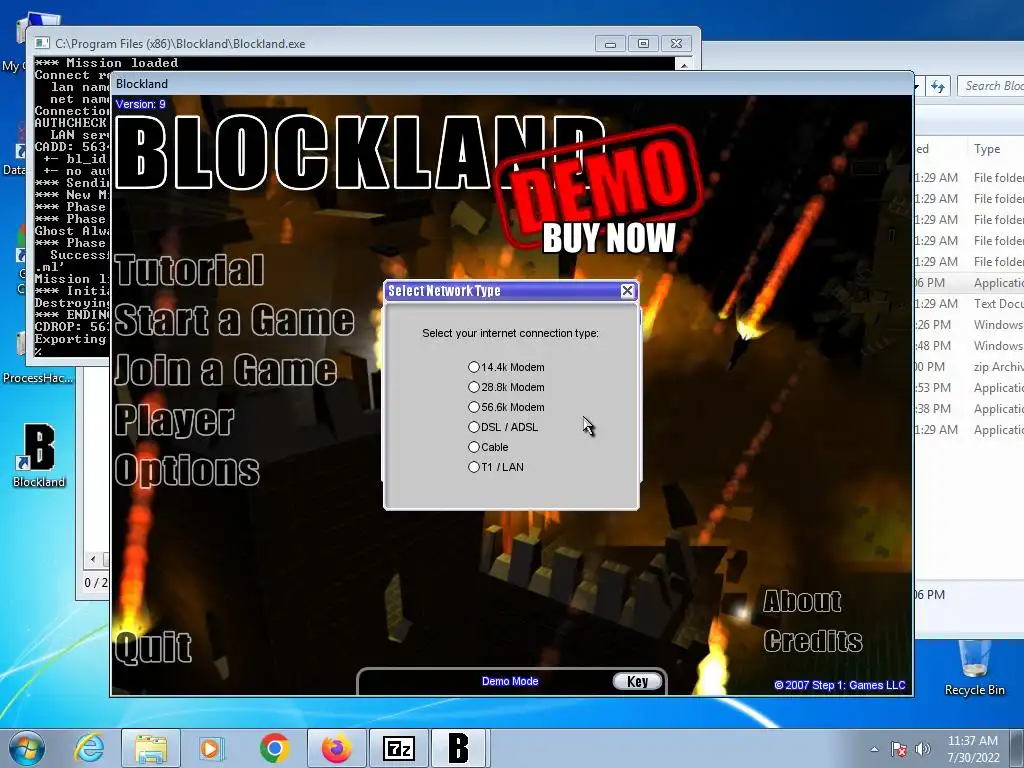Open the Credits page
The height and width of the screenshot is (768, 1024).
(x=813, y=641)
